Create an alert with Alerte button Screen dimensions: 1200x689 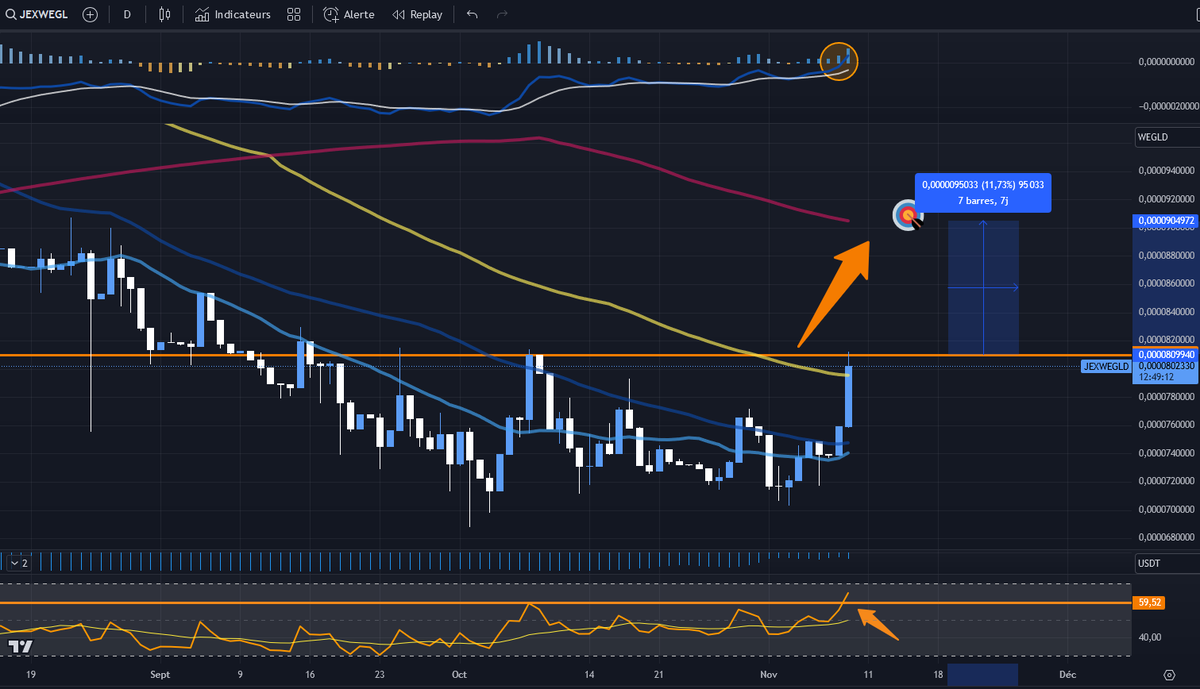(x=349, y=15)
